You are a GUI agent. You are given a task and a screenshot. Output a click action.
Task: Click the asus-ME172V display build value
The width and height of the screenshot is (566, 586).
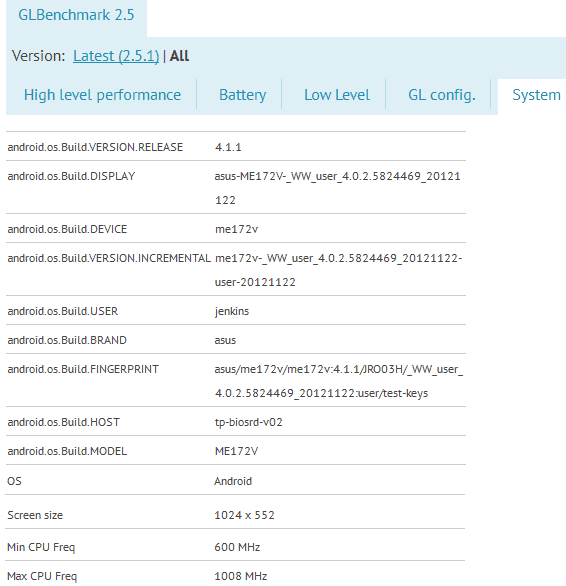pyautogui.click(x=338, y=188)
